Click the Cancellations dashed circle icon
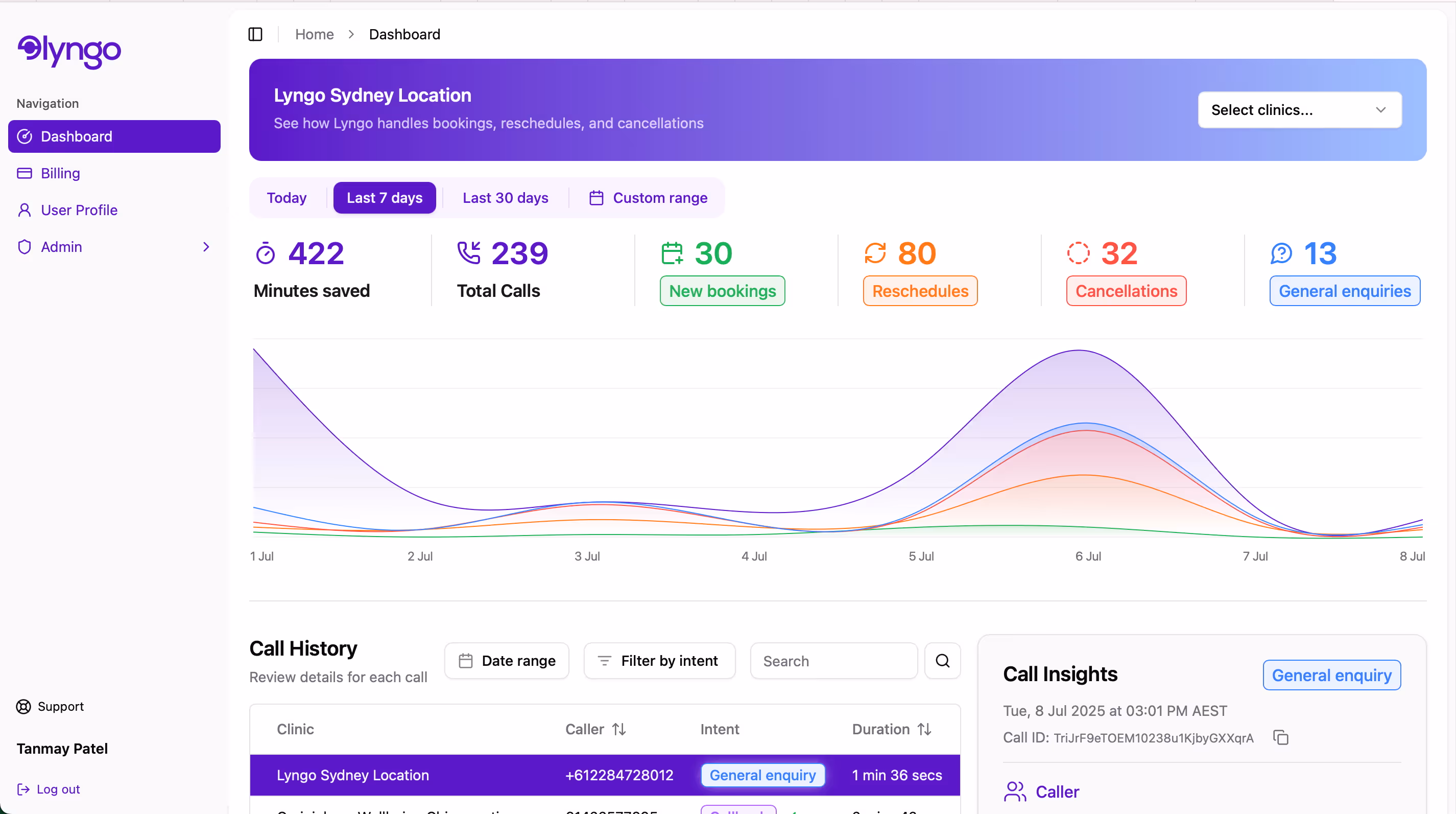The width and height of the screenshot is (1456, 814). (x=1078, y=253)
